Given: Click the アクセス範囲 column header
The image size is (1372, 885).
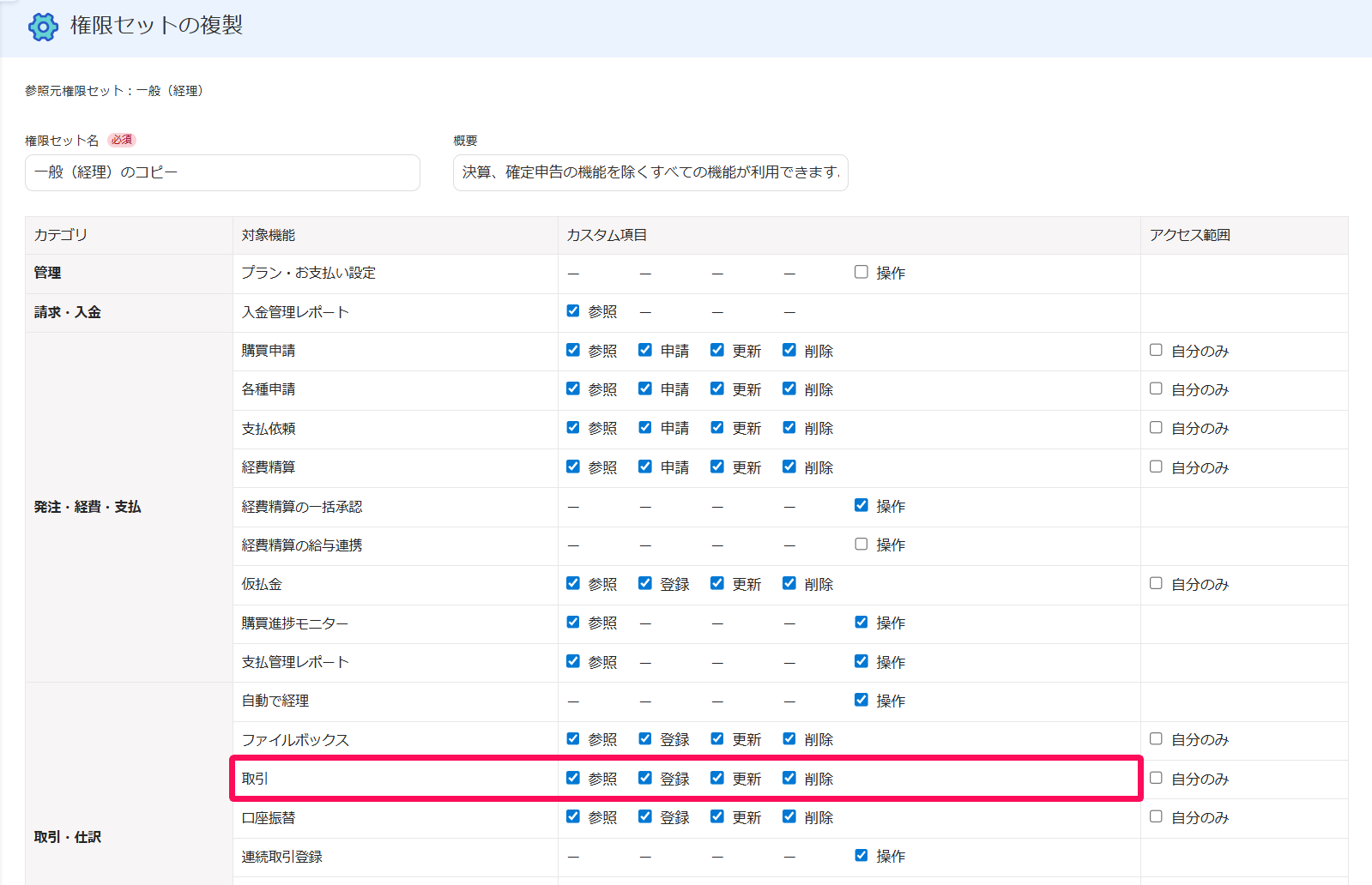Looking at the screenshot, I should 1244,235.
